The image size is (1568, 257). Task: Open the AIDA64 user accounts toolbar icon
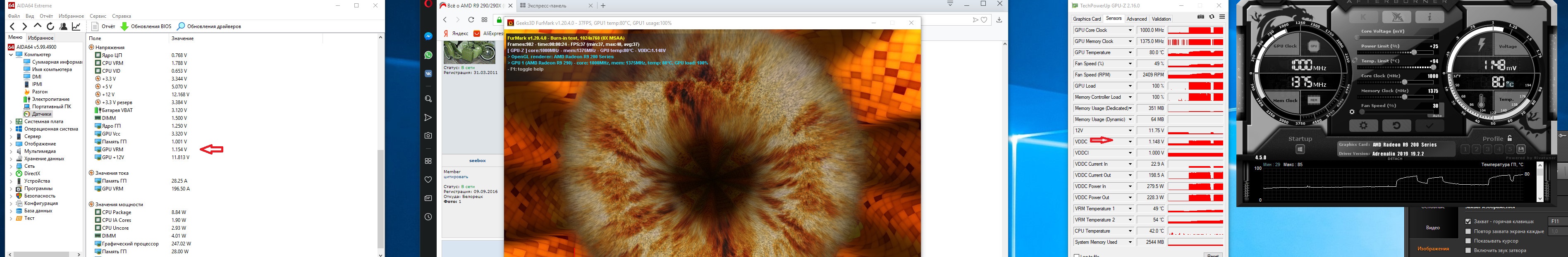point(63,26)
